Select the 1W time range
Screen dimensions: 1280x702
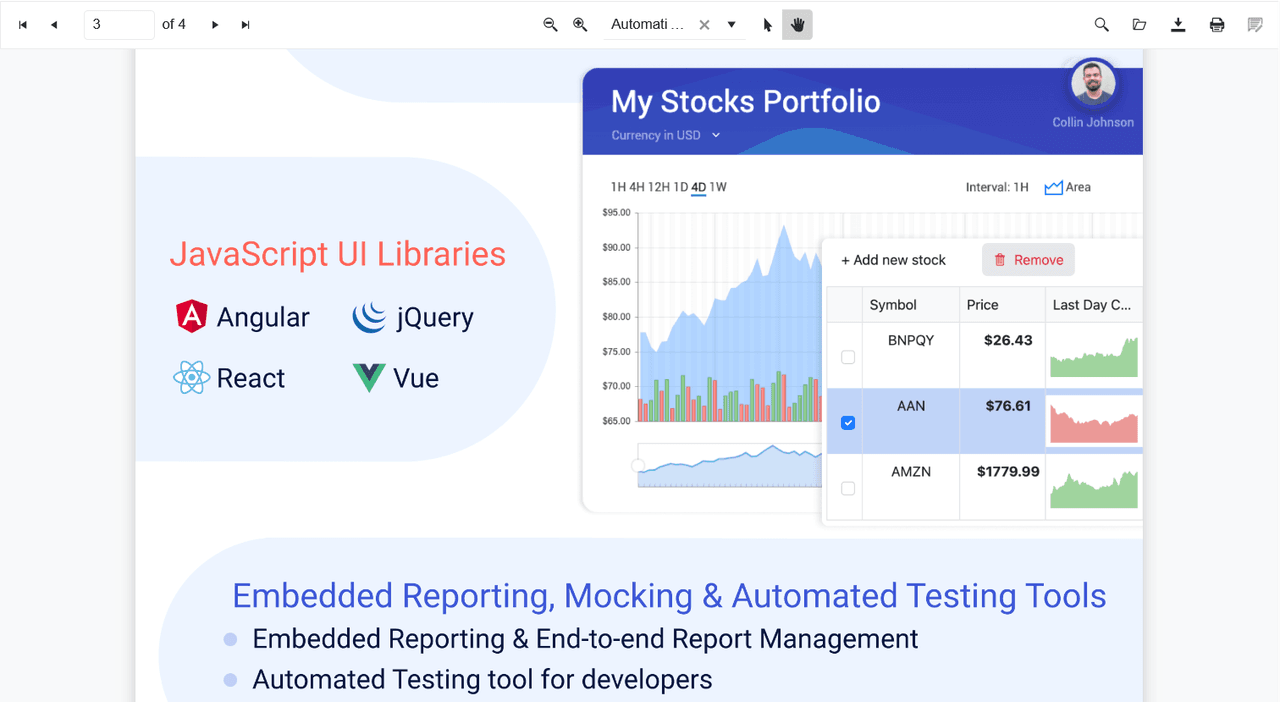point(718,187)
